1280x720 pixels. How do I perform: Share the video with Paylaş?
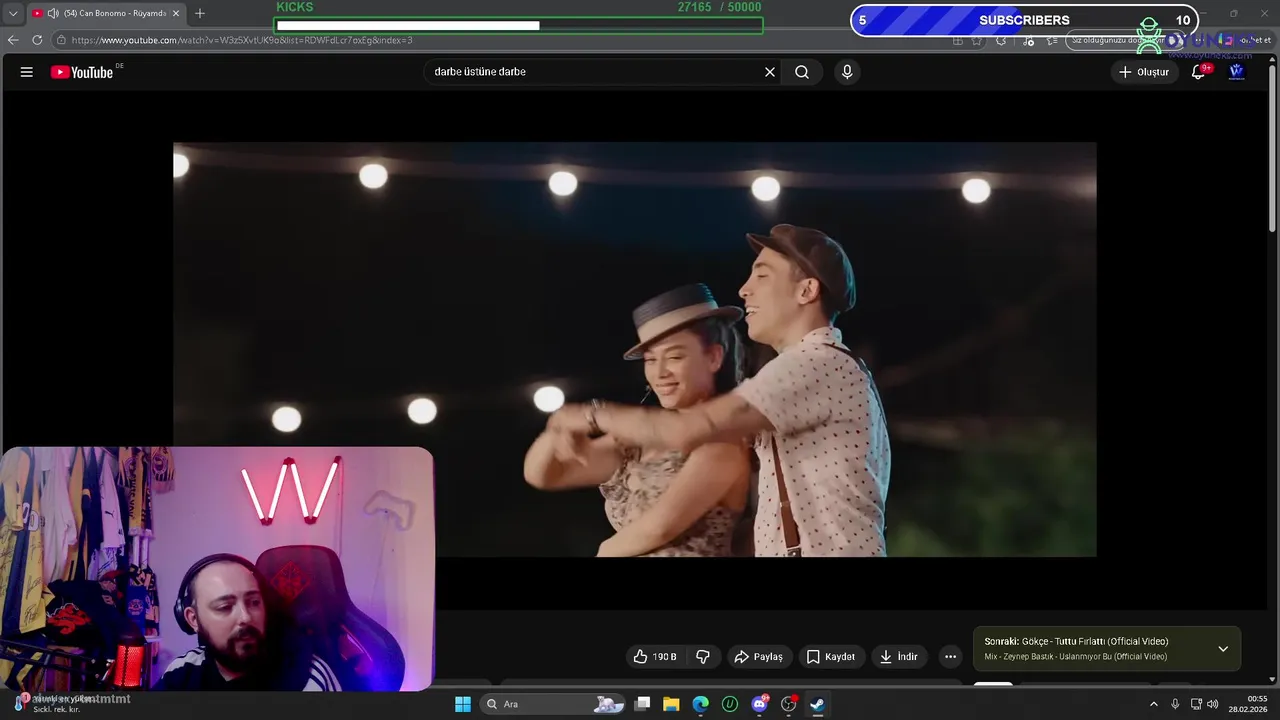tap(758, 657)
